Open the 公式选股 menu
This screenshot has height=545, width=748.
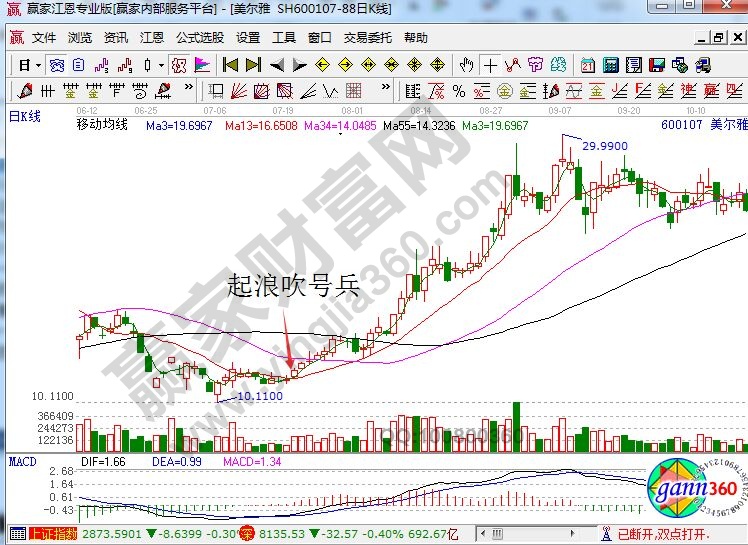[x=200, y=38]
